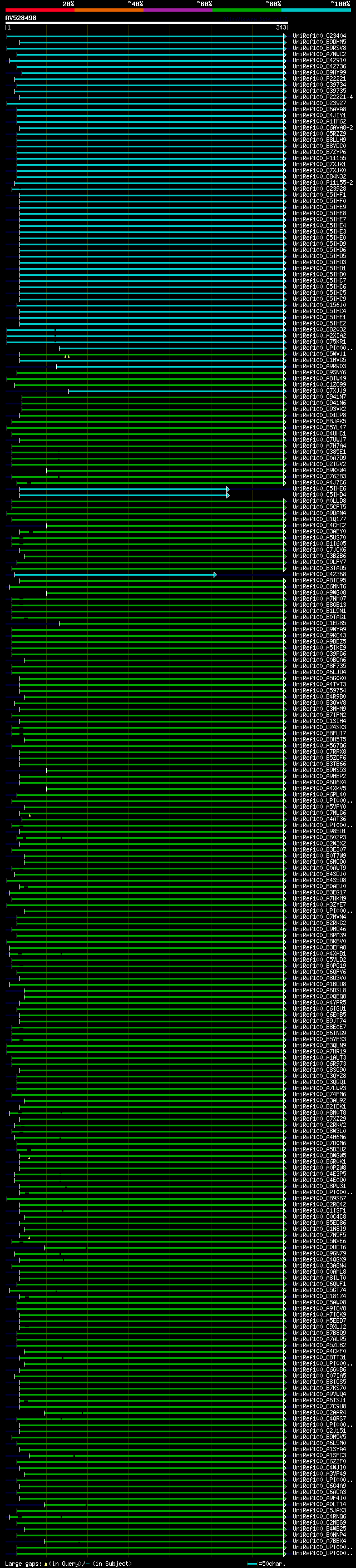Select hit label UniRef100_Q7XJJ9
The image size is (356, 1568).
click(319, 391)
